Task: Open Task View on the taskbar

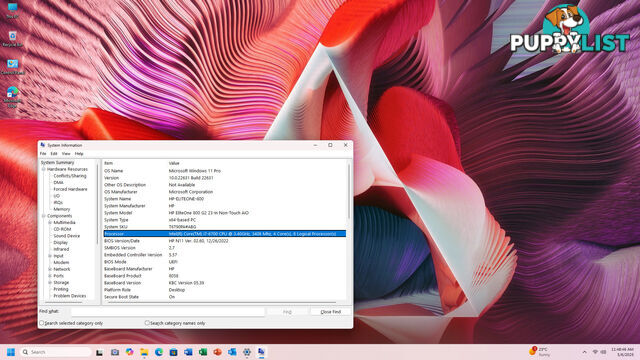Action: tap(99, 352)
